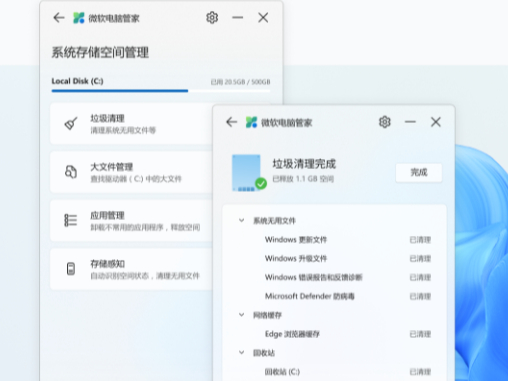Screen dimensions: 508x381
Task: Click 已清理 status beside Microsoft Defender 防病毒
Action: 420,296
